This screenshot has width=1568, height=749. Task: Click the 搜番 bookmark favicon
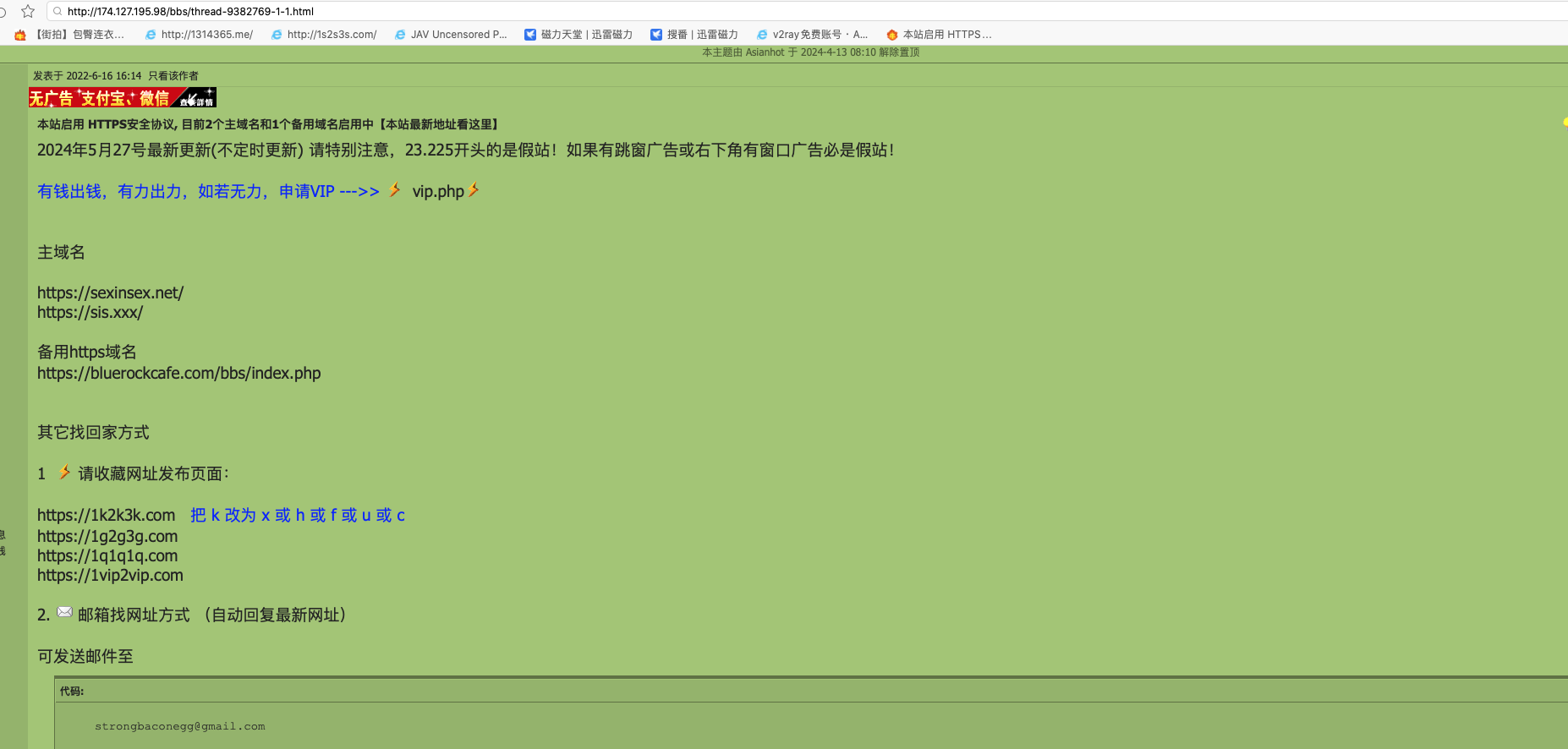656,35
